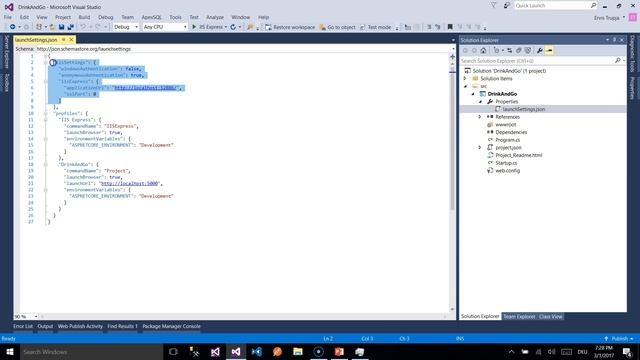Screen dimensions: 640x360
Task: Click the Collapse All icon in Solution Explorer
Action: click(518, 51)
